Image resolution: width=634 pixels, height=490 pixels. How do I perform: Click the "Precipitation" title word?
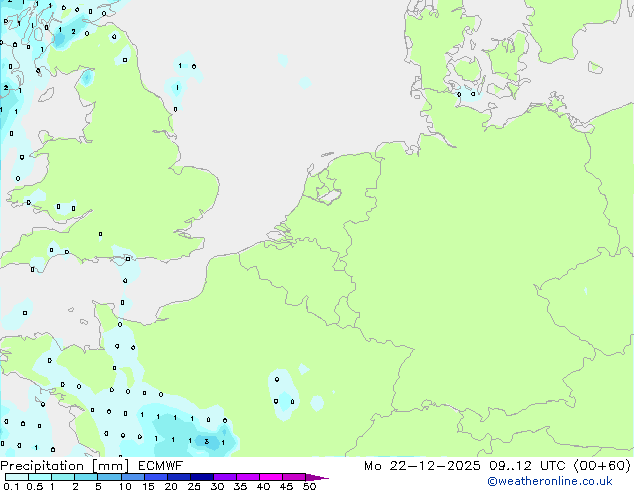point(42,466)
